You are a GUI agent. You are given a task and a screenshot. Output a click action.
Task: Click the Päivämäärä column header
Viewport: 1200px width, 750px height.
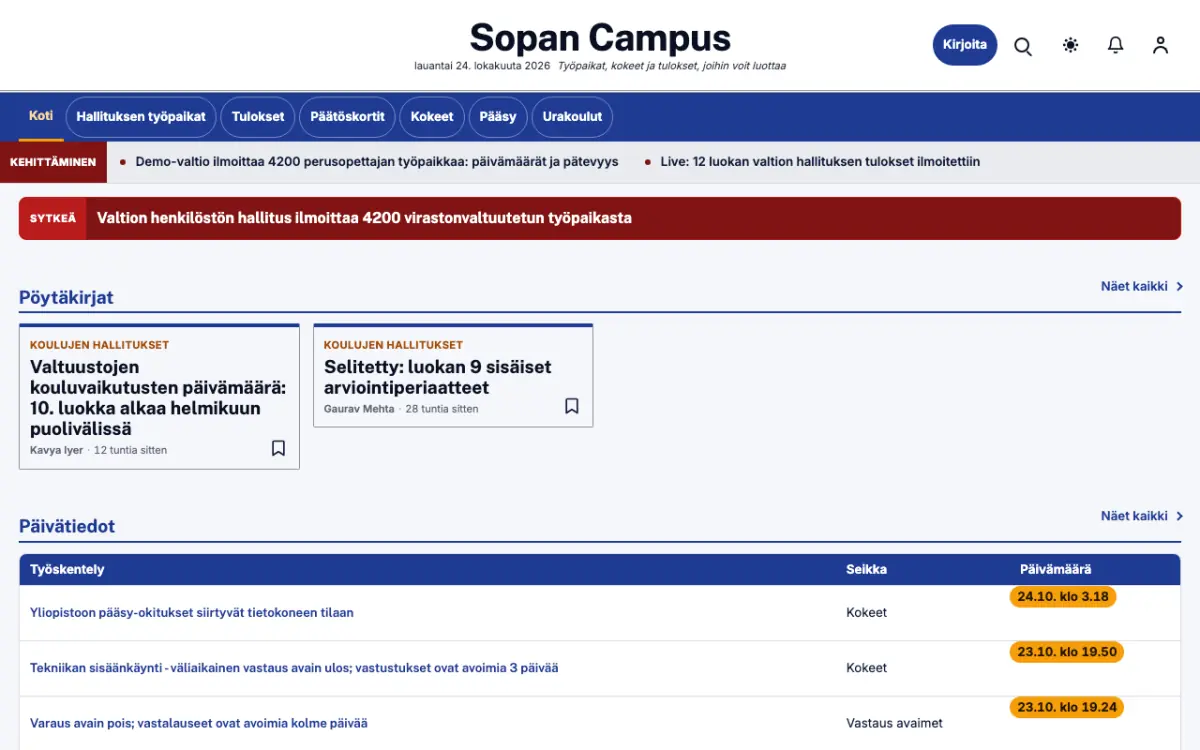click(1055, 570)
